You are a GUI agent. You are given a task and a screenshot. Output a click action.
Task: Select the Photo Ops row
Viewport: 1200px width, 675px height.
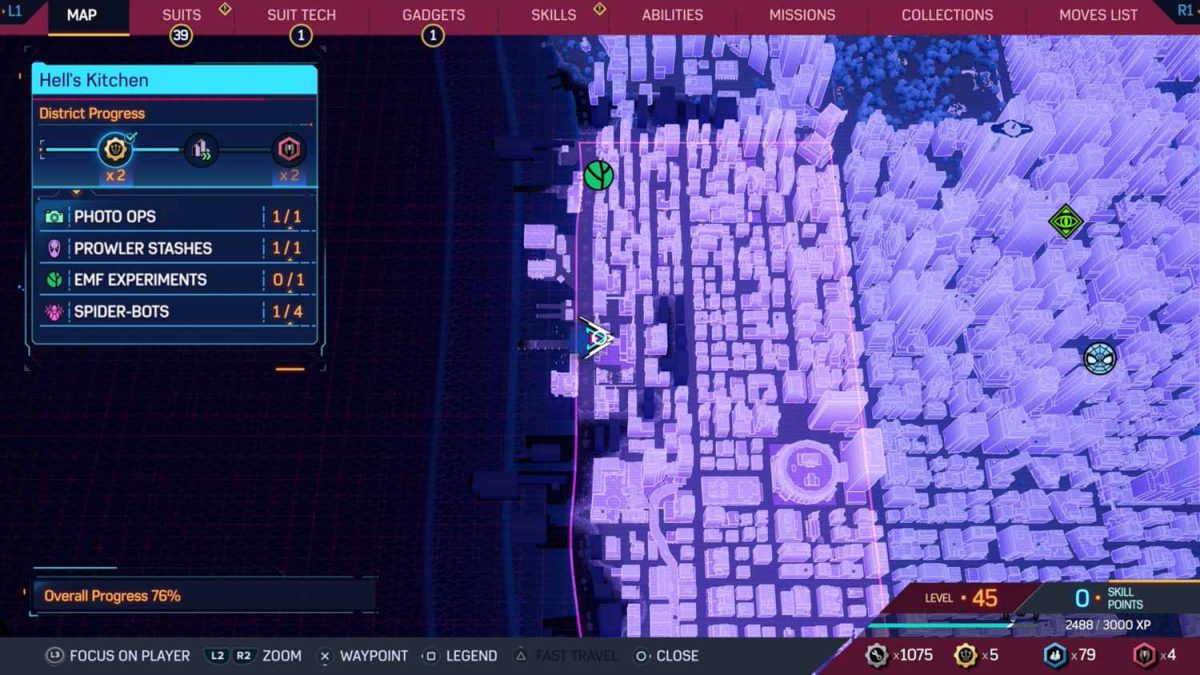coord(175,217)
